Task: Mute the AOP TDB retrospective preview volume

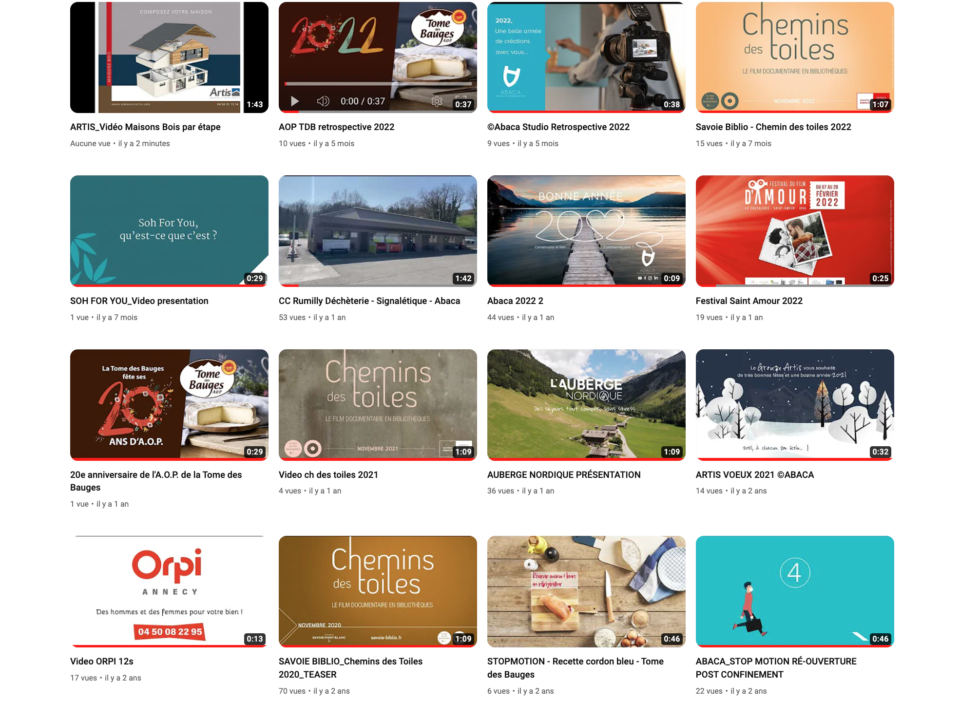Action: [x=323, y=101]
